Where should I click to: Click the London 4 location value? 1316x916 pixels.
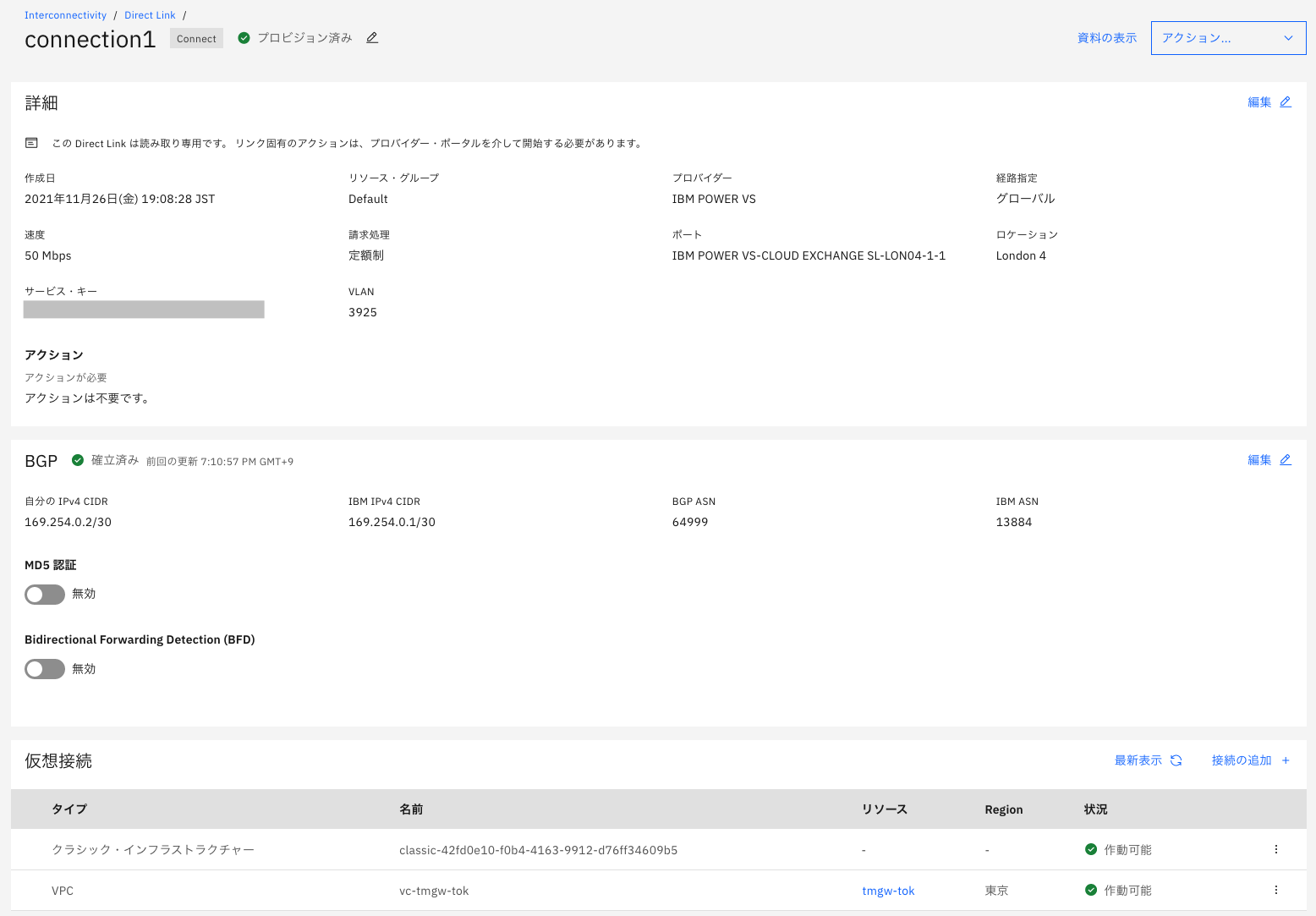pyautogui.click(x=1021, y=255)
